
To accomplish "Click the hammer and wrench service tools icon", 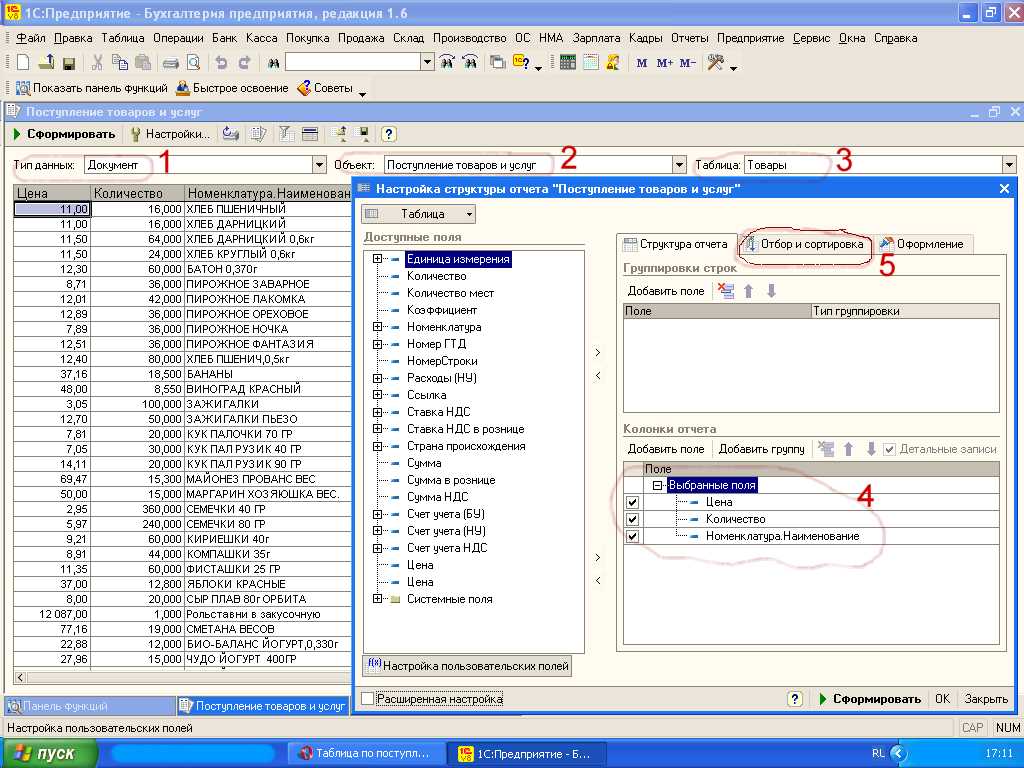I will (716, 63).
